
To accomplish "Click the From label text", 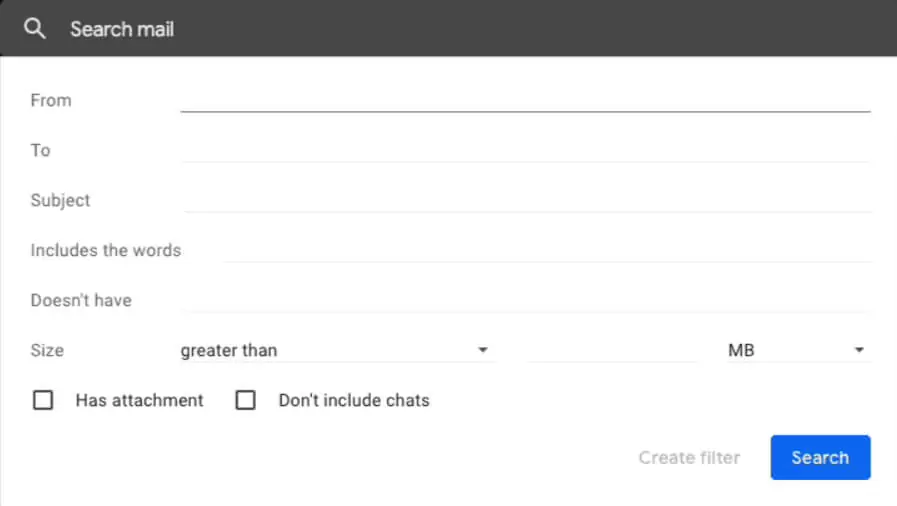I will pyautogui.click(x=51, y=100).
